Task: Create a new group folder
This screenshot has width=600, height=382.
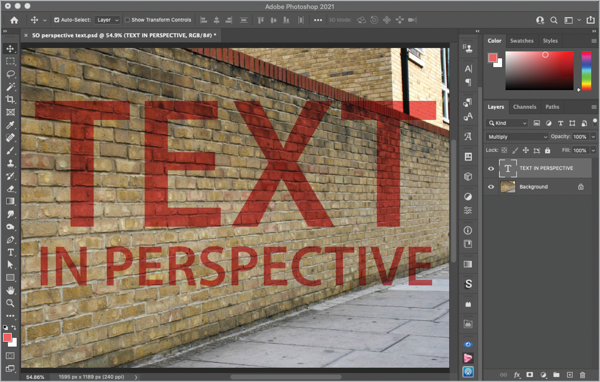Action: (x=556, y=375)
